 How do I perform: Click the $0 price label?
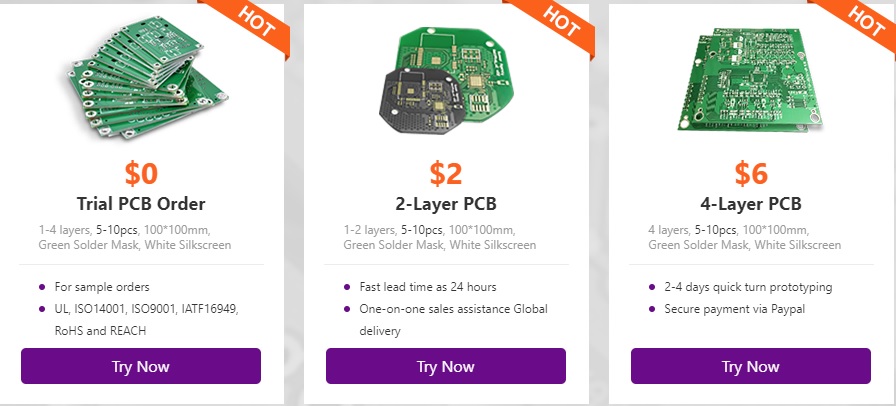[x=141, y=173]
